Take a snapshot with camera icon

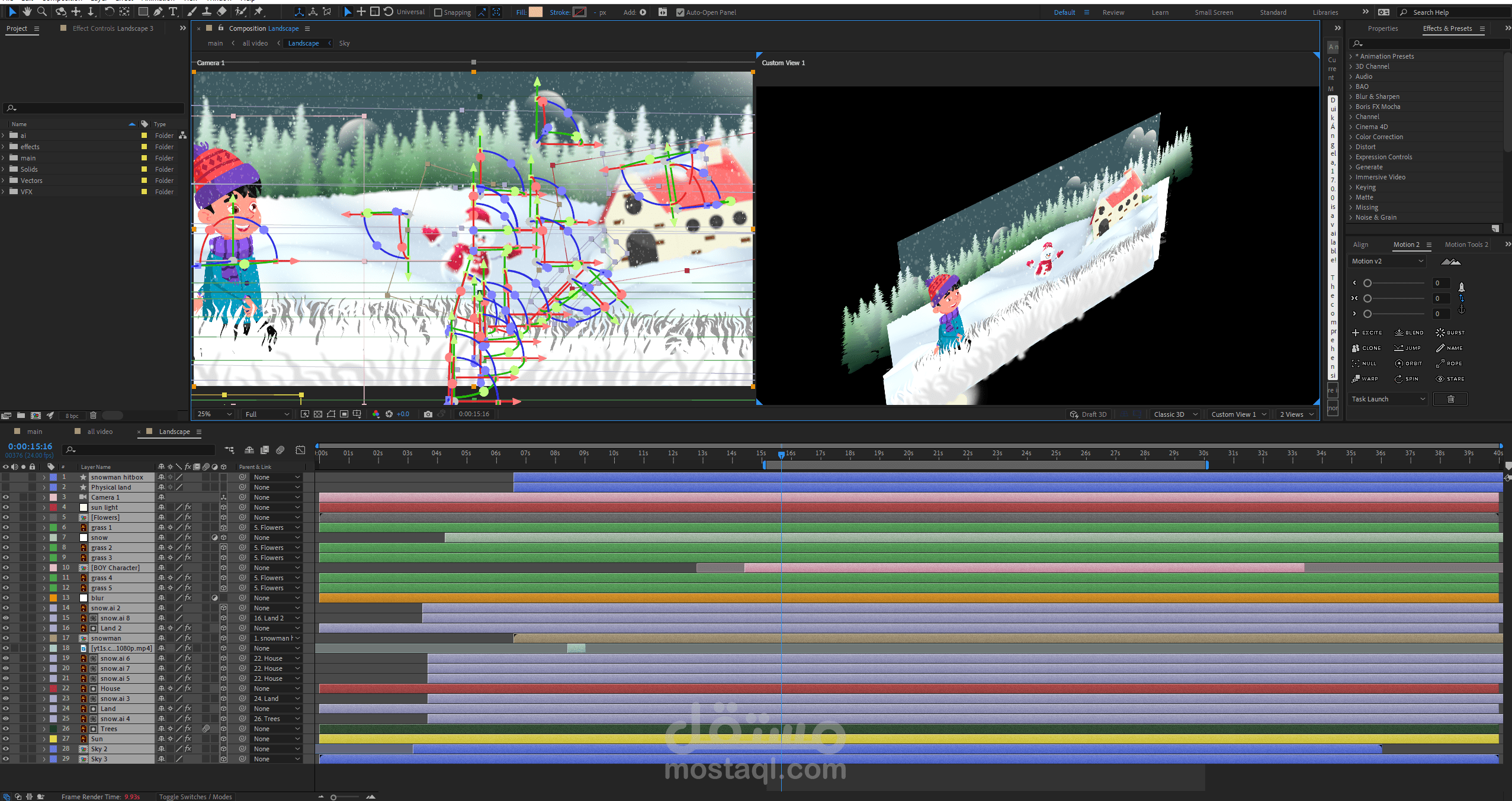(x=428, y=414)
